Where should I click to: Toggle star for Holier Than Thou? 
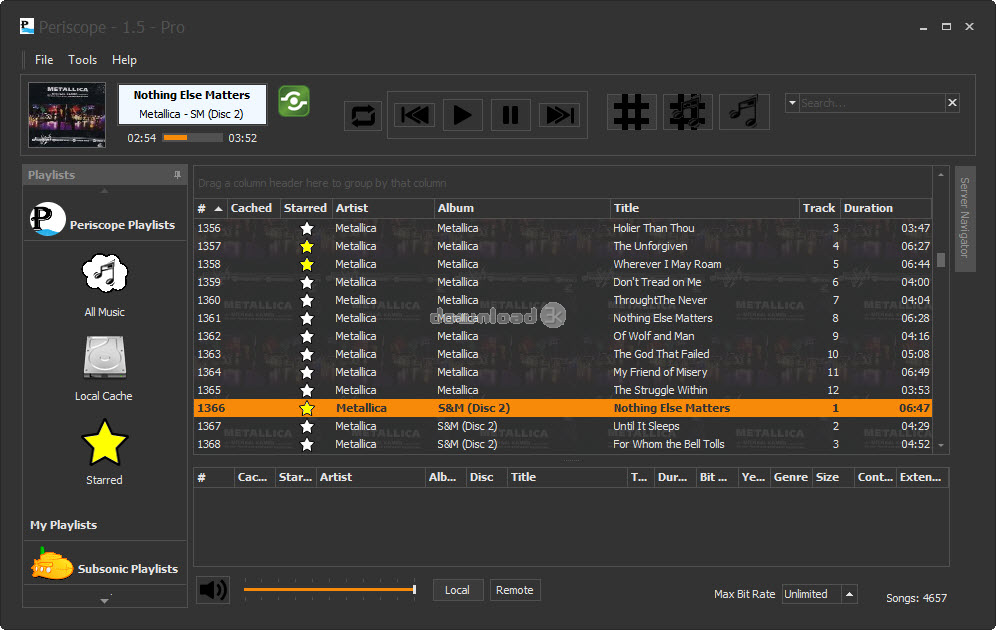click(x=307, y=229)
